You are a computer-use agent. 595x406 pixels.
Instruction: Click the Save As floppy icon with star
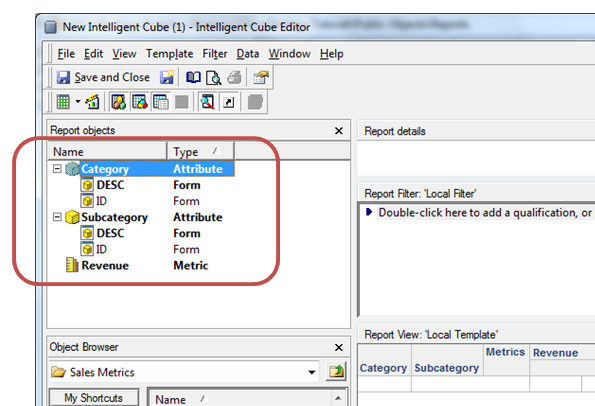[167, 77]
